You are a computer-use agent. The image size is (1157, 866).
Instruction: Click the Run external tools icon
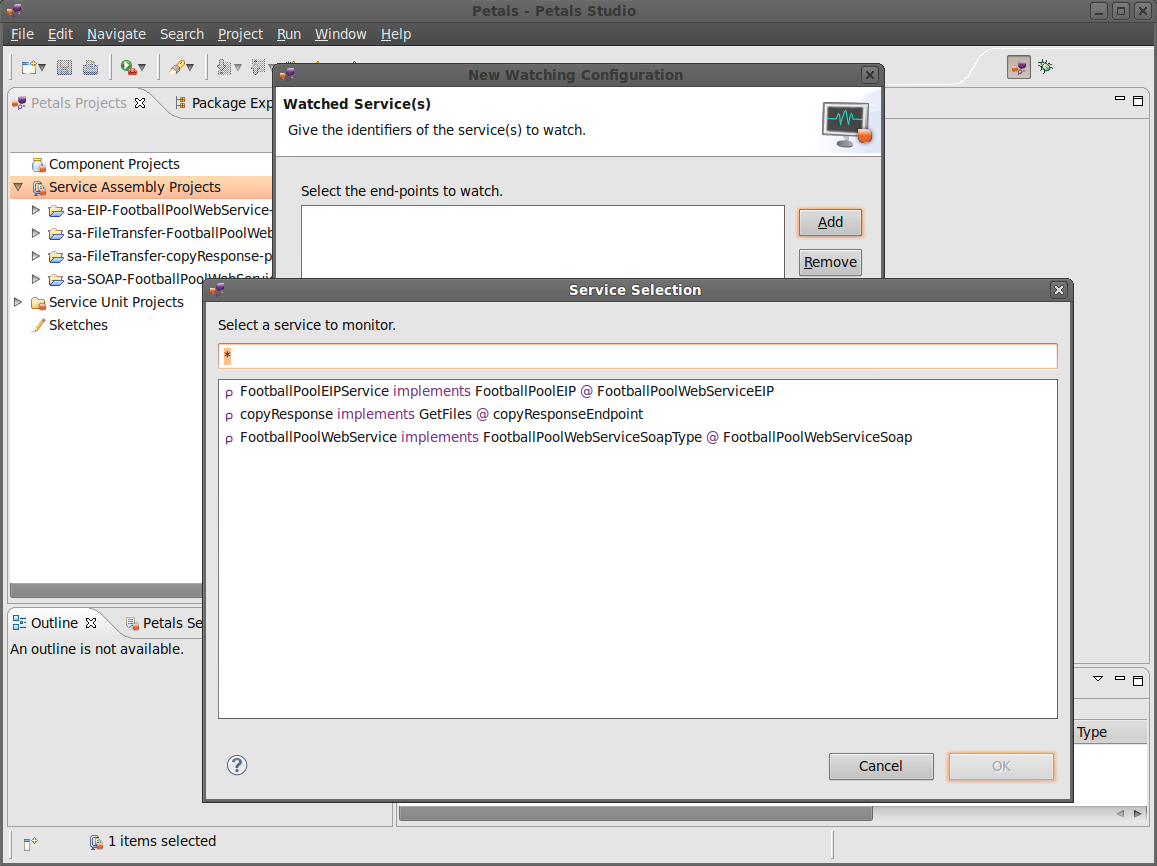point(128,67)
